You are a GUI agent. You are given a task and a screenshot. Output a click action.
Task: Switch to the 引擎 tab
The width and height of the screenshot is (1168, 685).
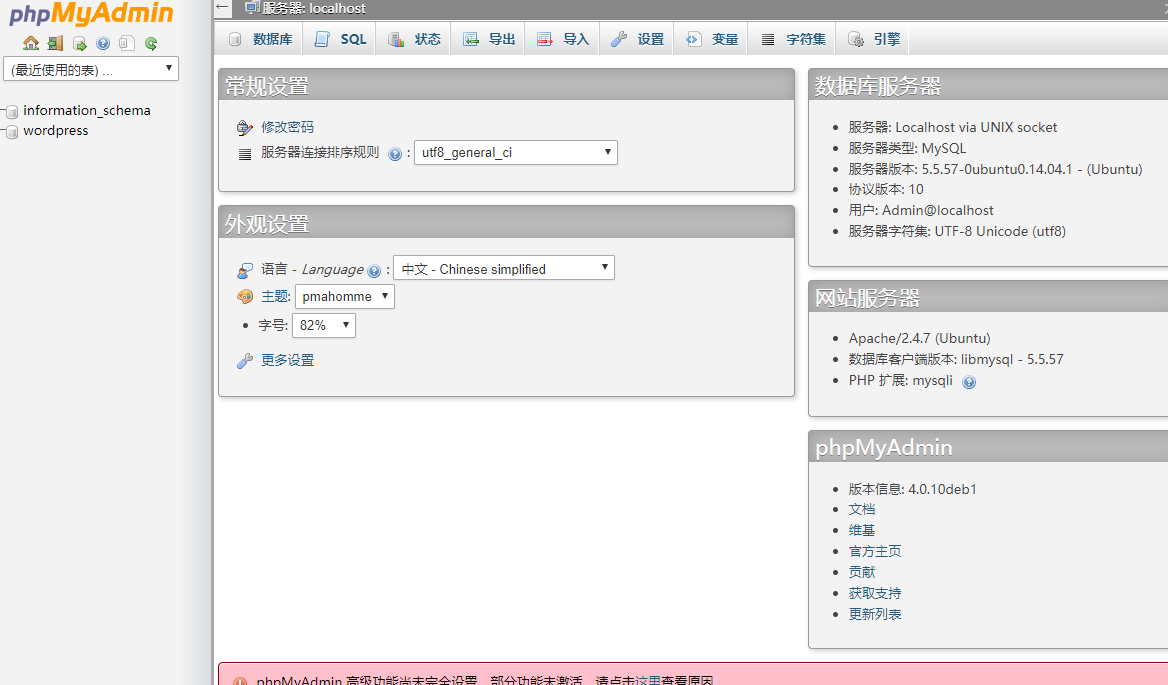click(873, 39)
